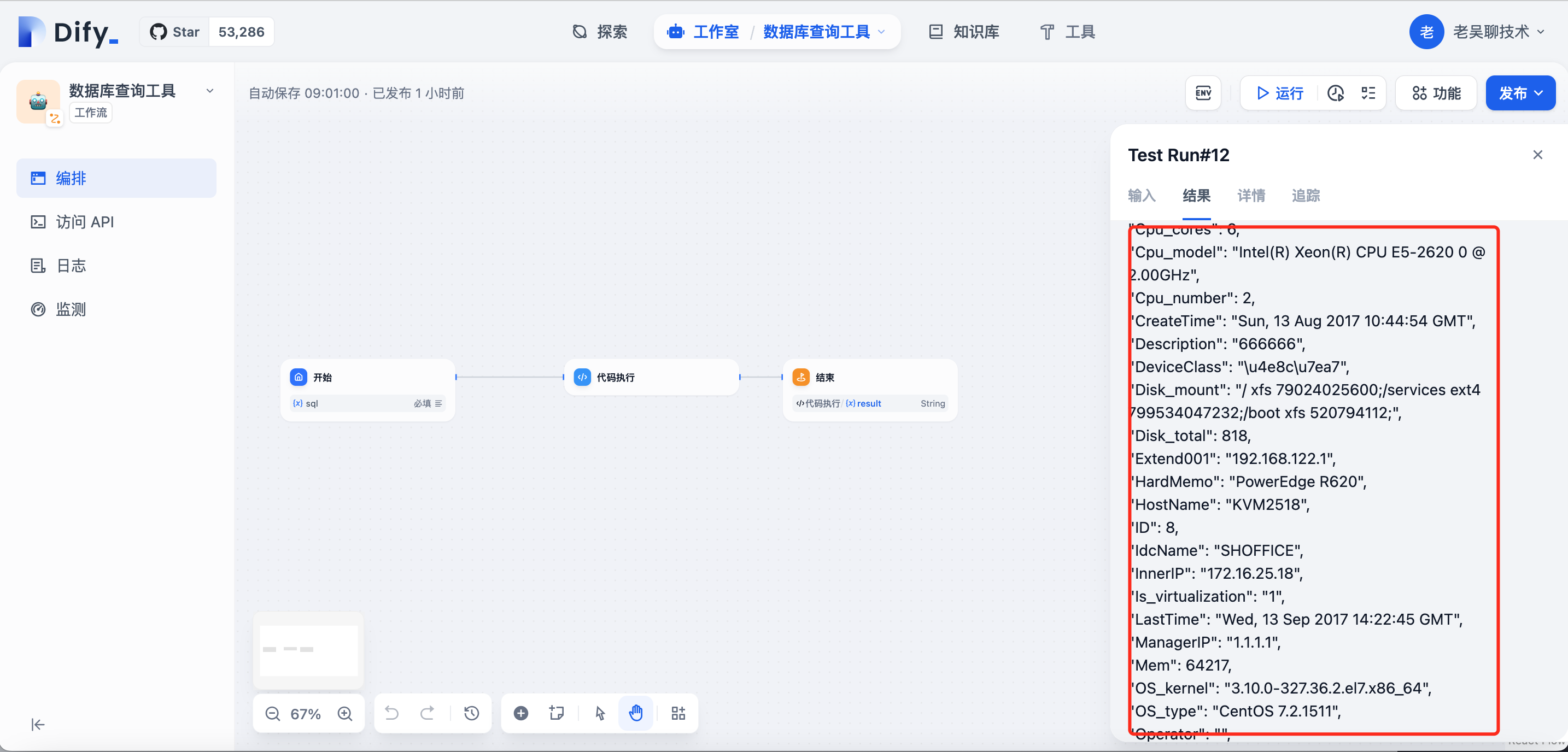Switch to pointer select mode
The width and height of the screenshot is (1568, 752).
[x=600, y=713]
